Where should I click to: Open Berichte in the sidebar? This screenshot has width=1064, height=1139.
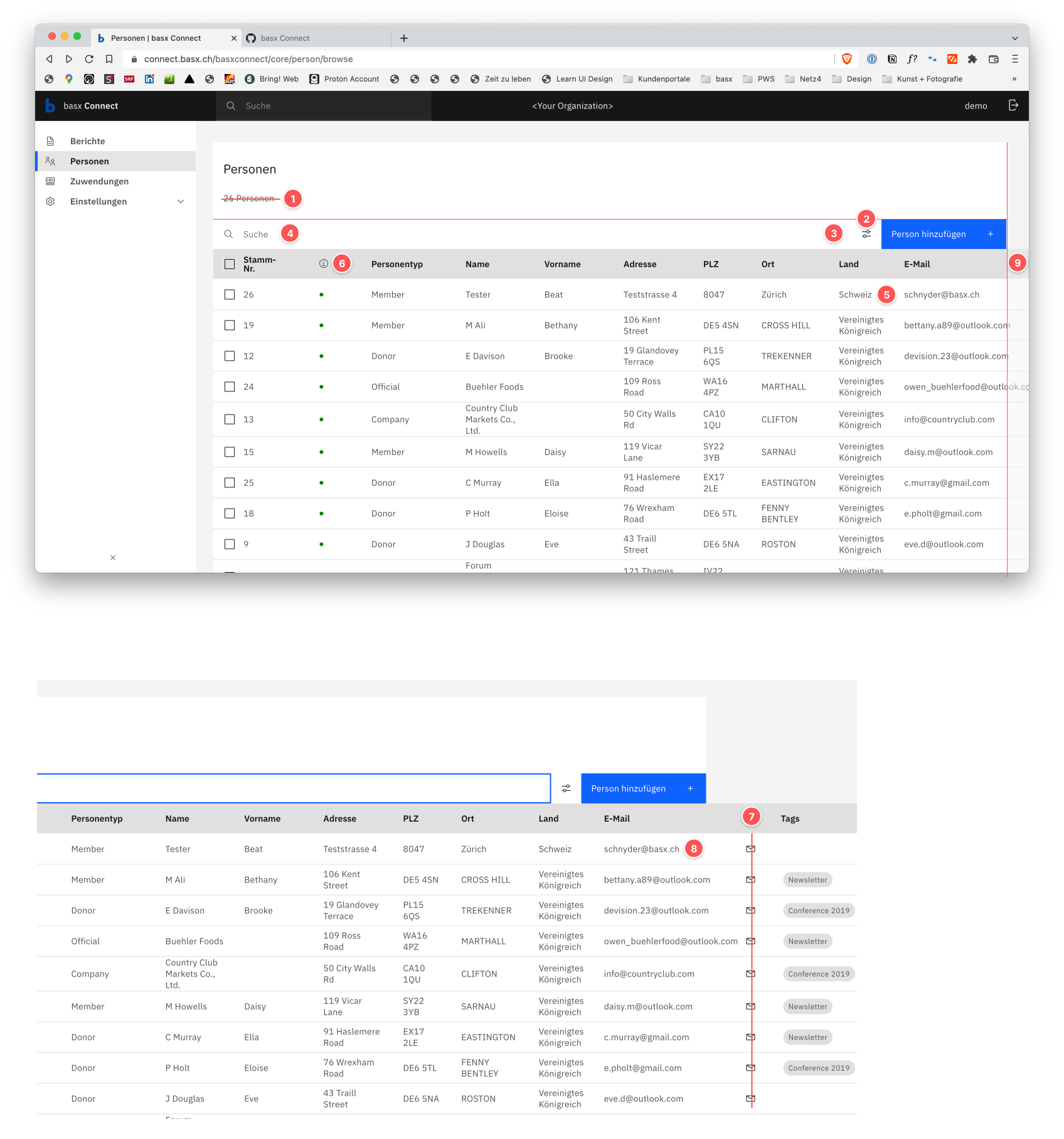(x=115, y=141)
